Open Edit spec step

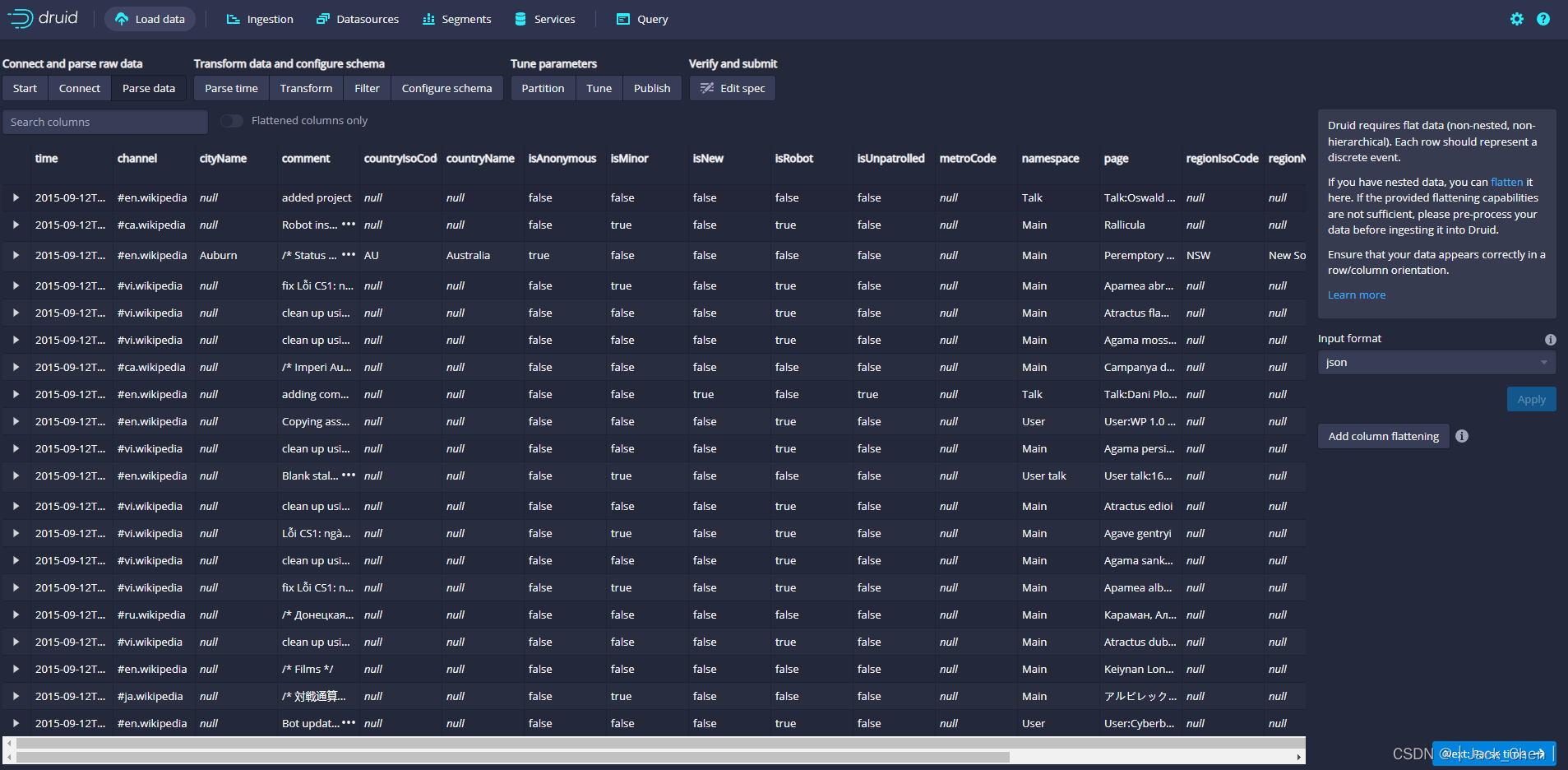(x=732, y=88)
